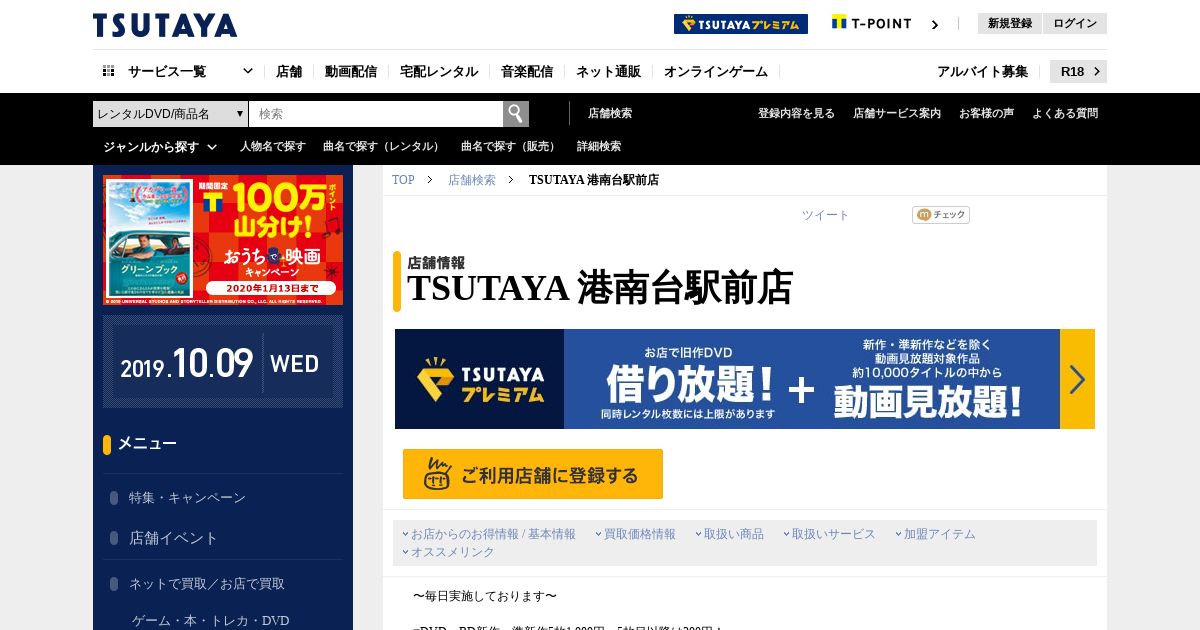Select 人物名で探す
The width and height of the screenshot is (1200, 630).
pos(273,147)
